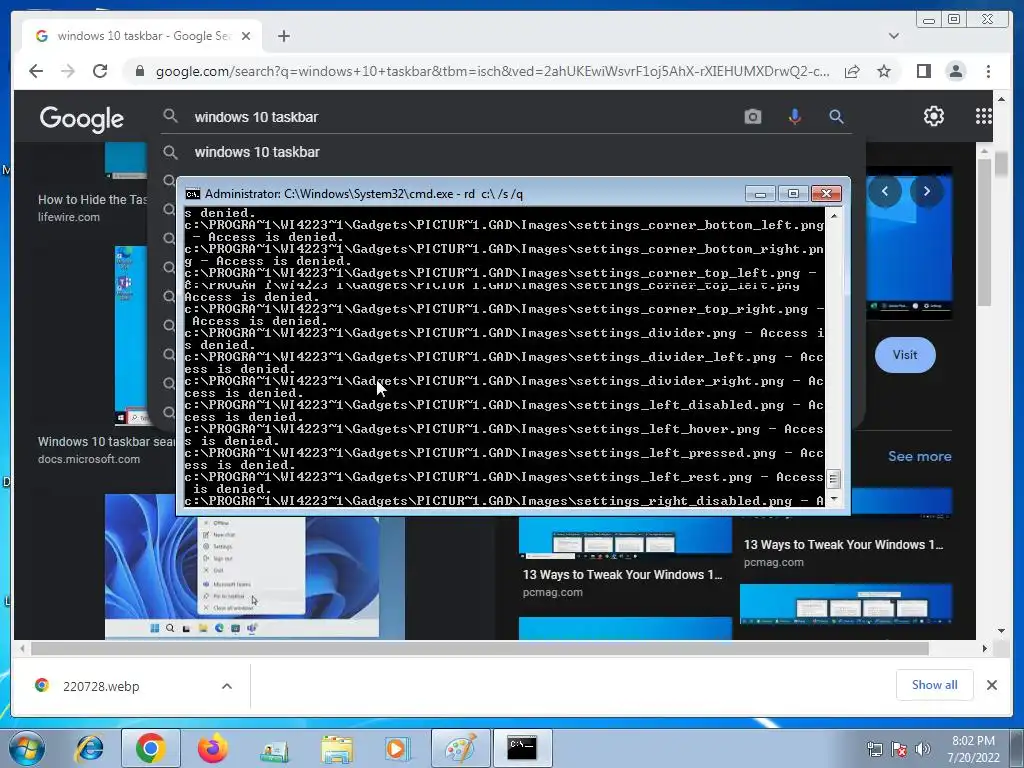The height and width of the screenshot is (768, 1024).
Task: Click the See more link
Action: click(919, 456)
